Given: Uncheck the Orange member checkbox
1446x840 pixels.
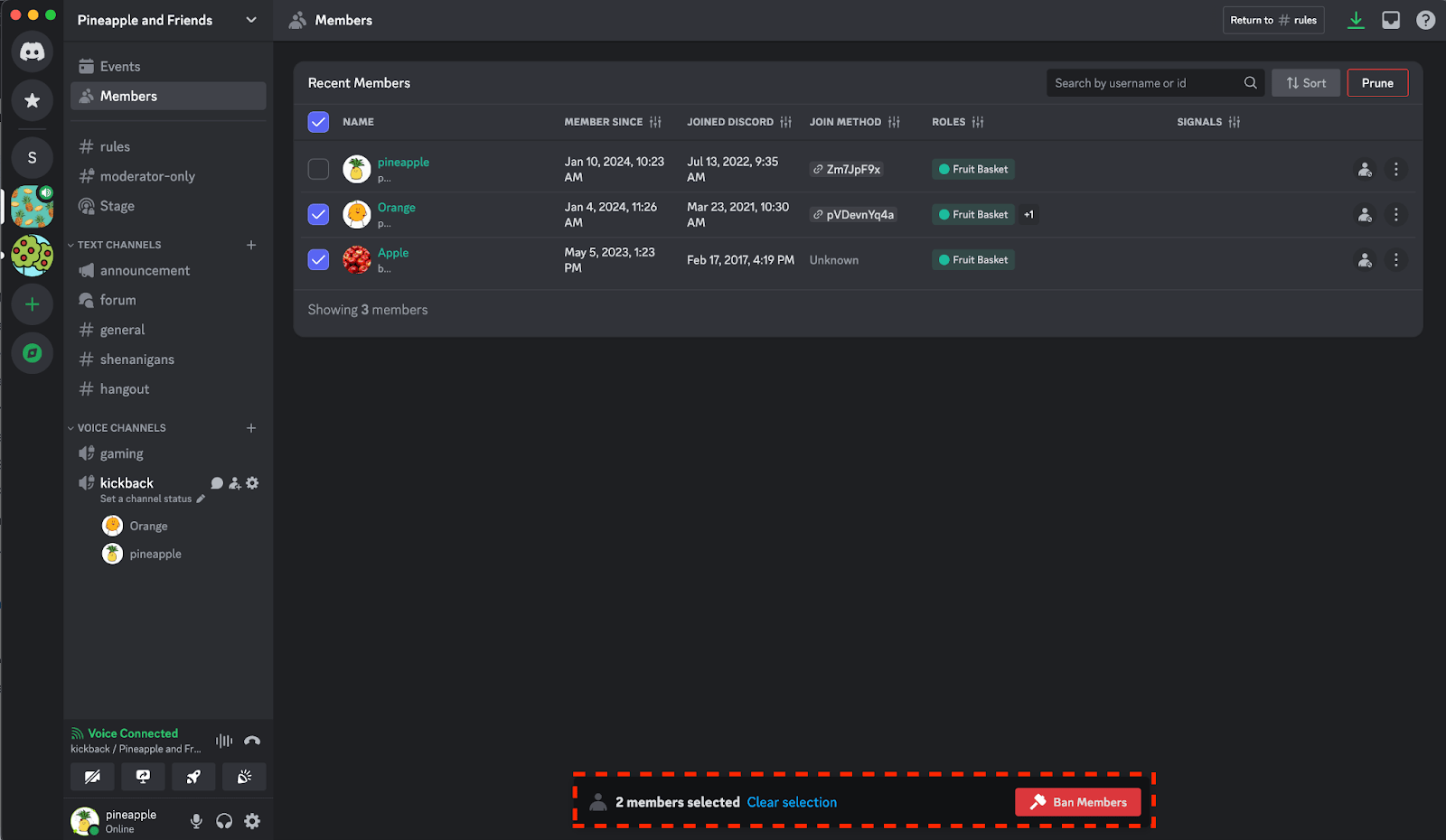Looking at the screenshot, I should [x=318, y=214].
